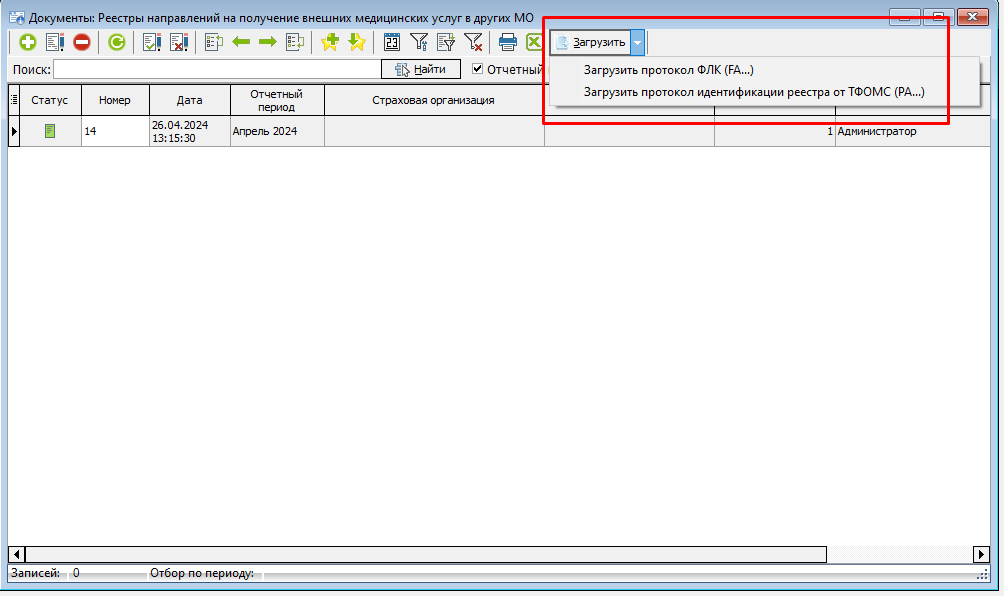Click the Excel export icon
Image resolution: width=1004 pixels, height=596 pixels.
pyautogui.click(x=534, y=42)
